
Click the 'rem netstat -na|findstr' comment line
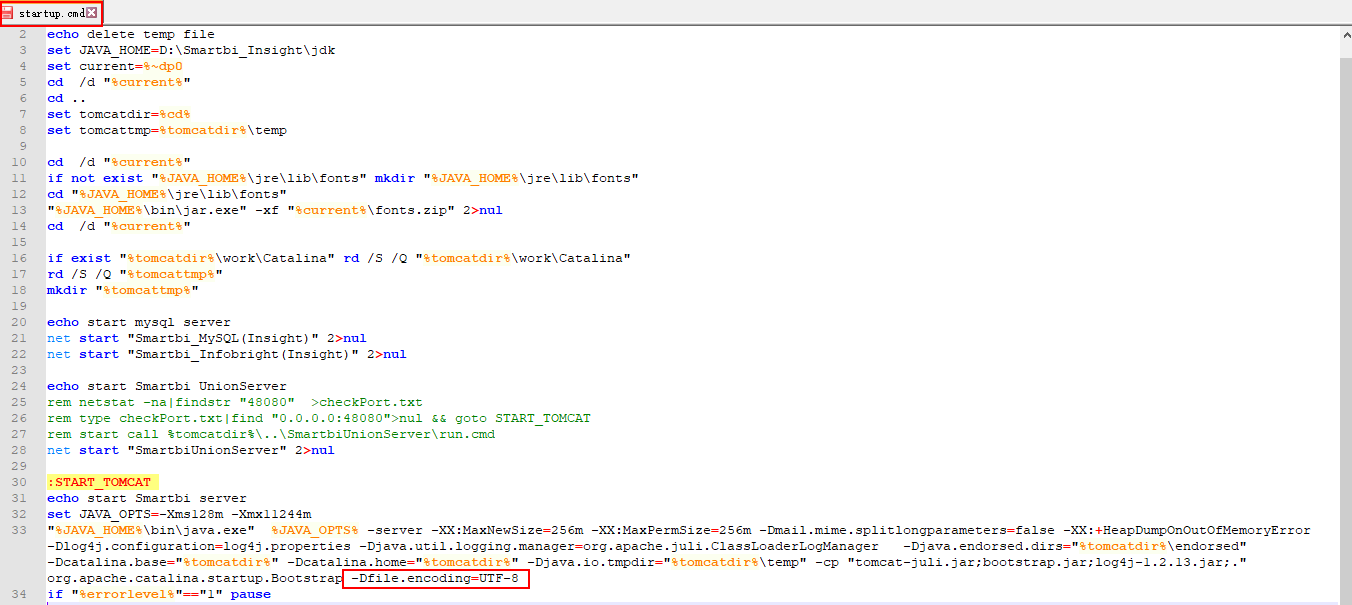coord(235,402)
